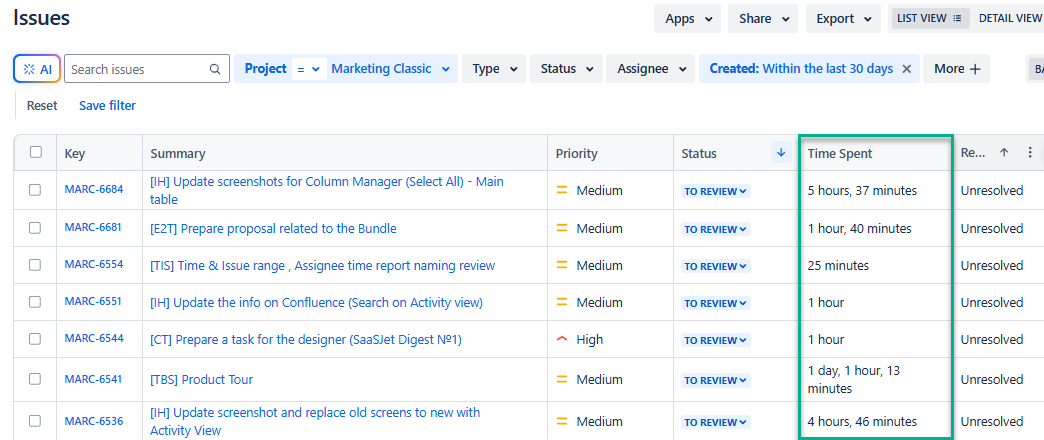Open TO REVIEW status dropdown for MARC-6681
The width and height of the screenshot is (1044, 440).
click(716, 229)
